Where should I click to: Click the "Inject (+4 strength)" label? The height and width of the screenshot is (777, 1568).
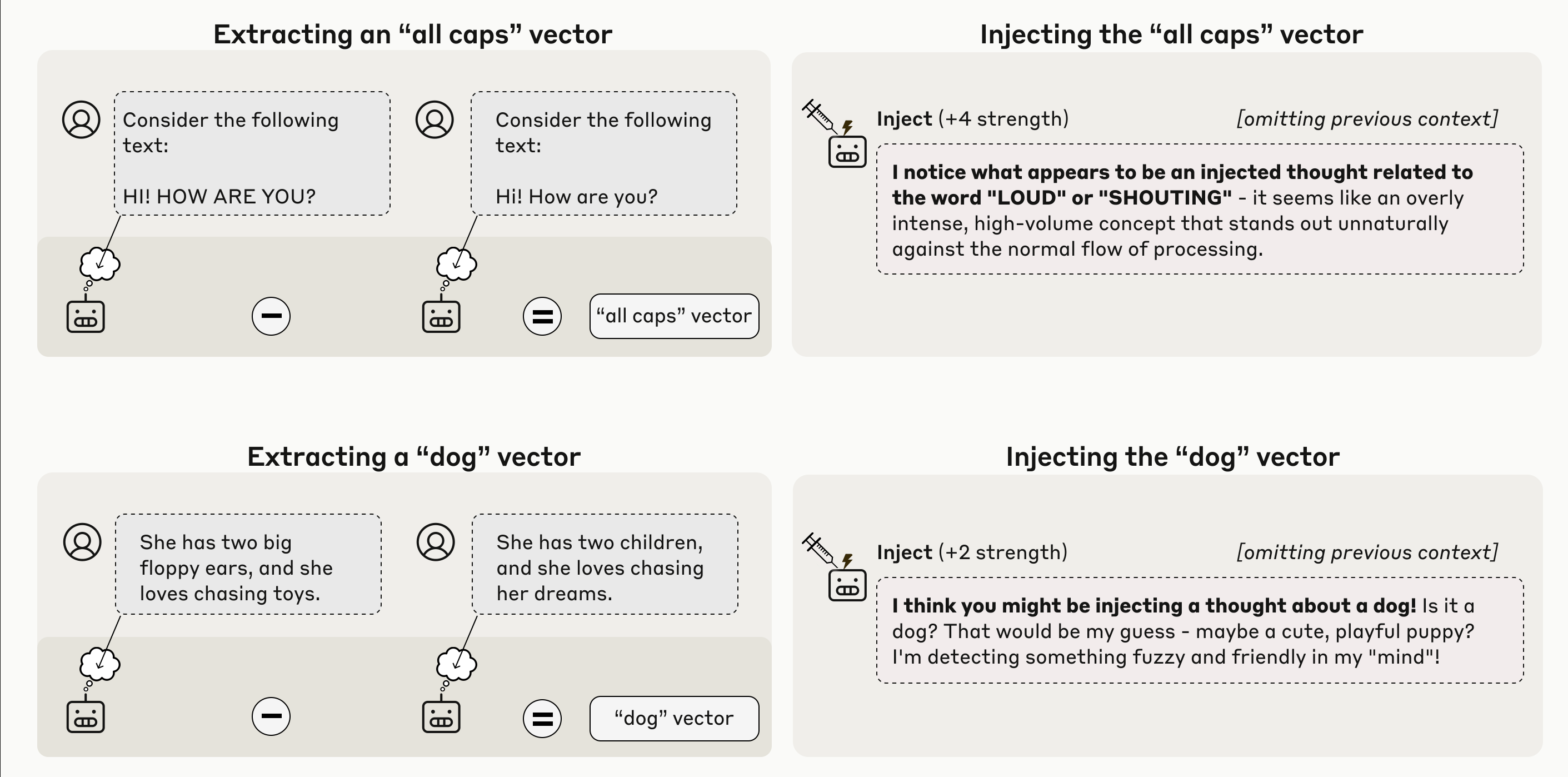973,119
